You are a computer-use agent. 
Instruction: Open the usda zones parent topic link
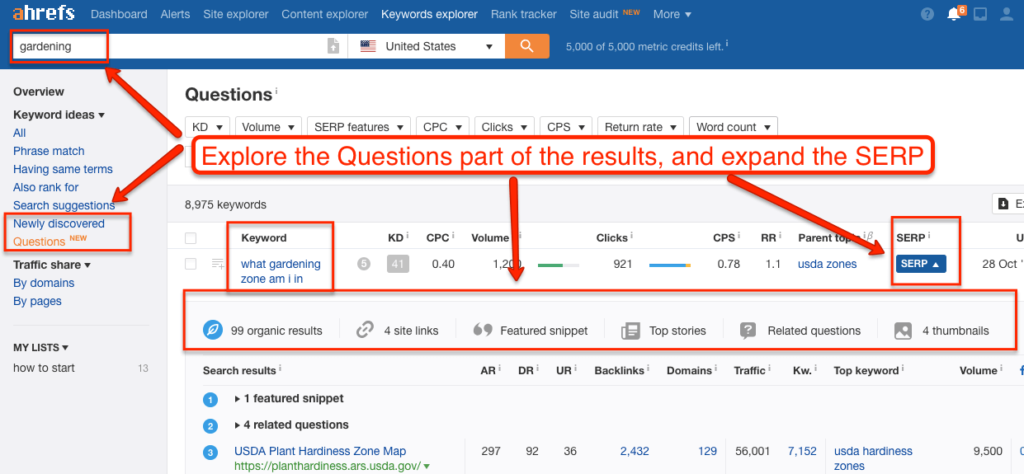827,264
